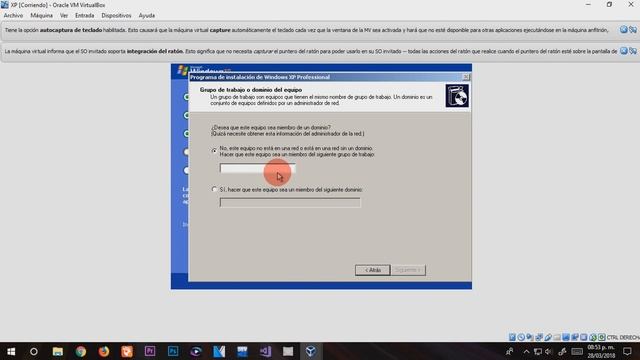The width and height of the screenshot is (640, 360).
Task: Click the network icon in the system tray
Action: 538,351
